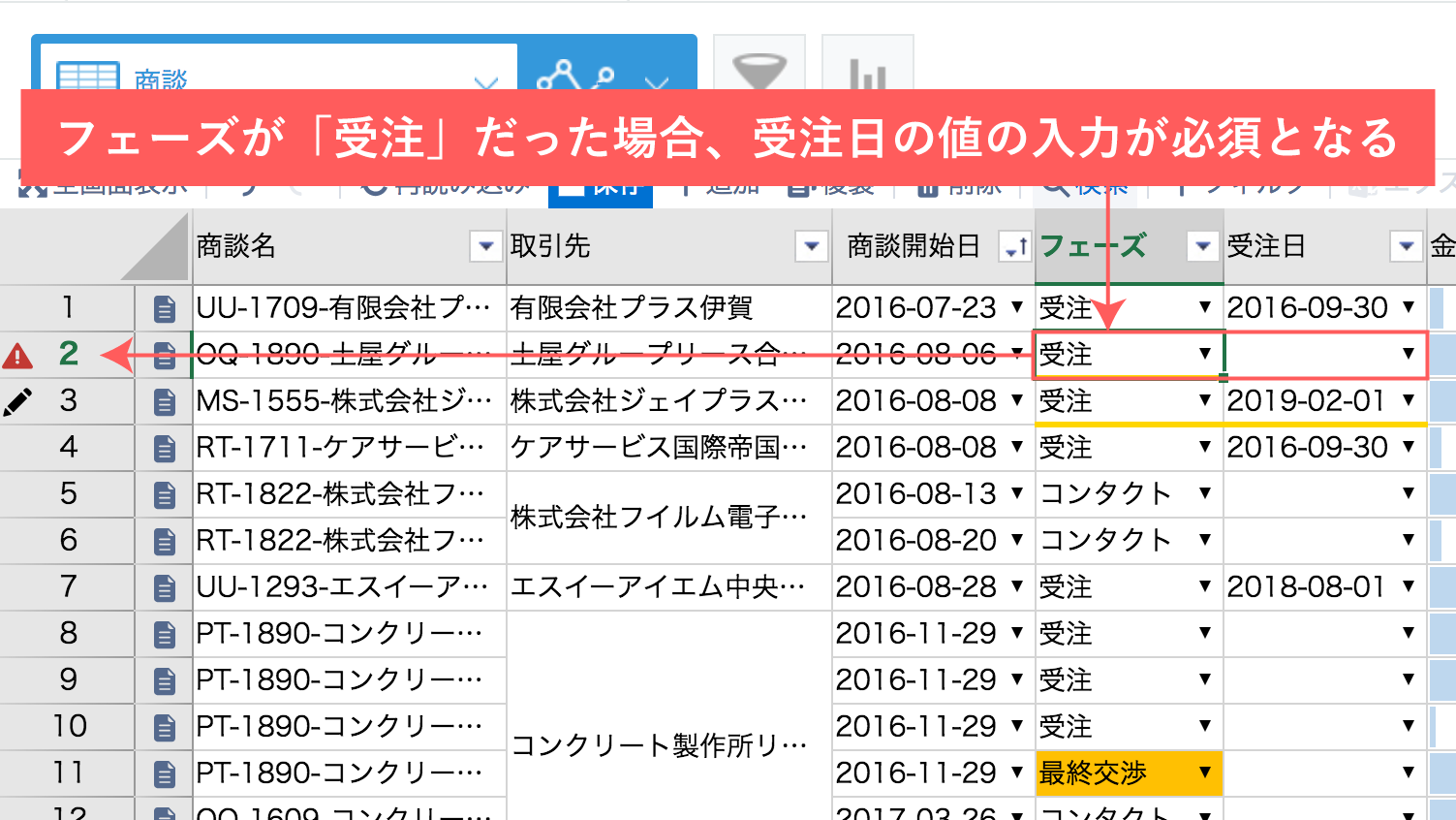Select the RT-1822 cell in row 6
Viewport: 1456px width, 820px height.
tap(350, 541)
